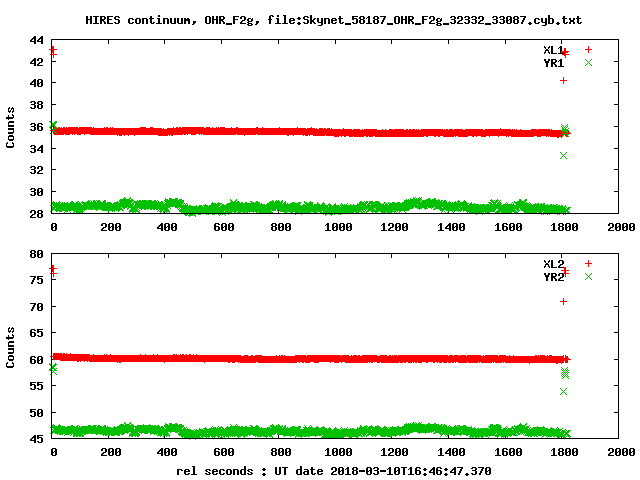Click the plot title naming the Skynet file
This screenshot has width=640, height=480.
tap(333, 20)
